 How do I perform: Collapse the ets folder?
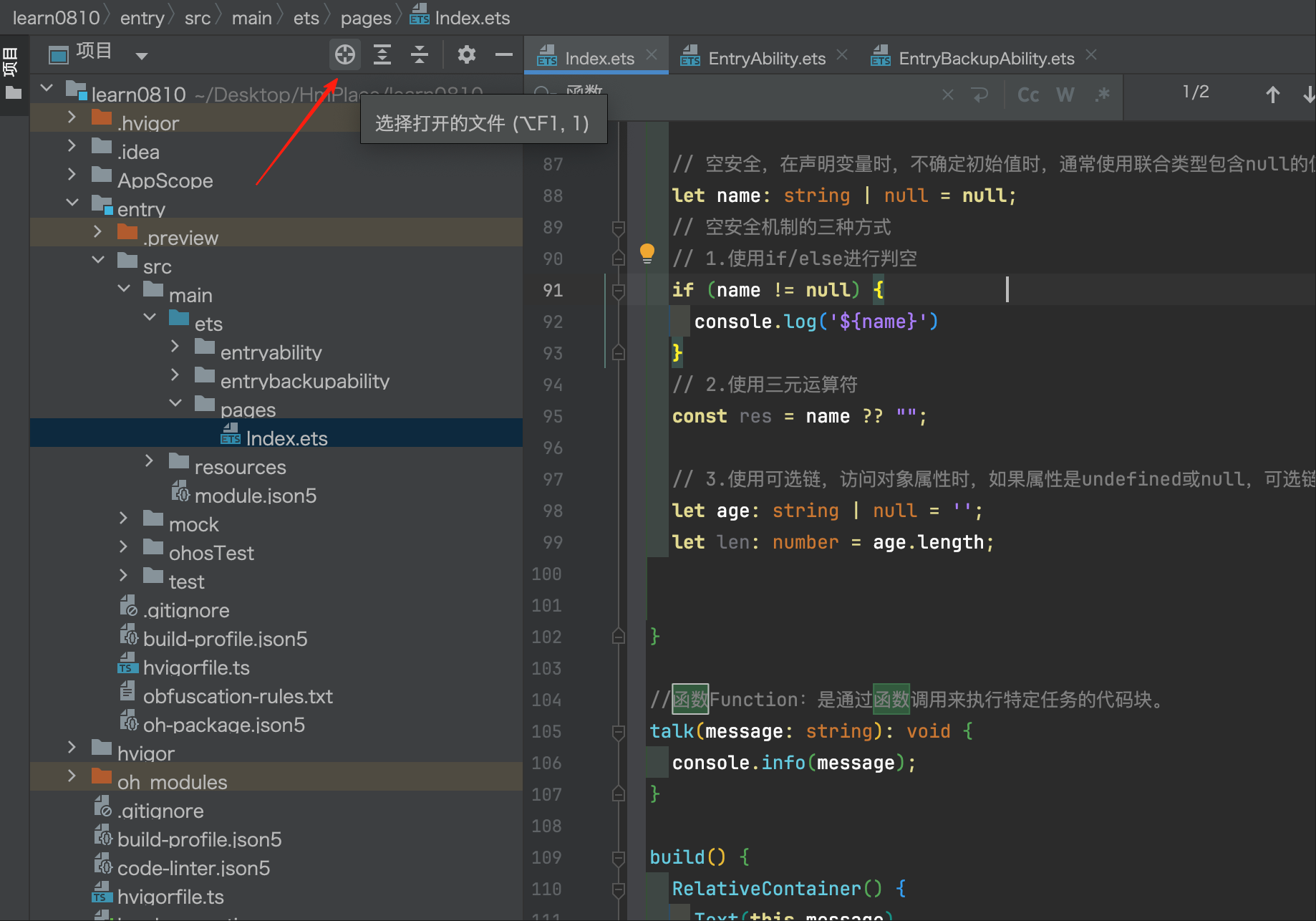[150, 317]
